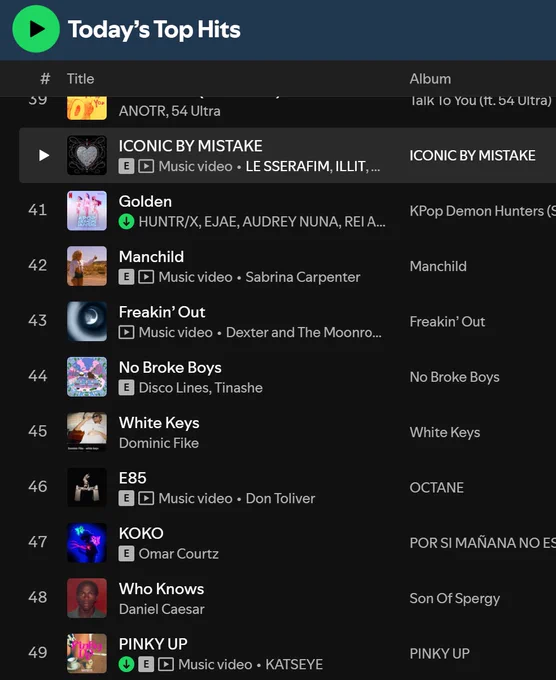Click the explicit badge on No Broke Boys
The image size is (556, 680).
tap(126, 388)
